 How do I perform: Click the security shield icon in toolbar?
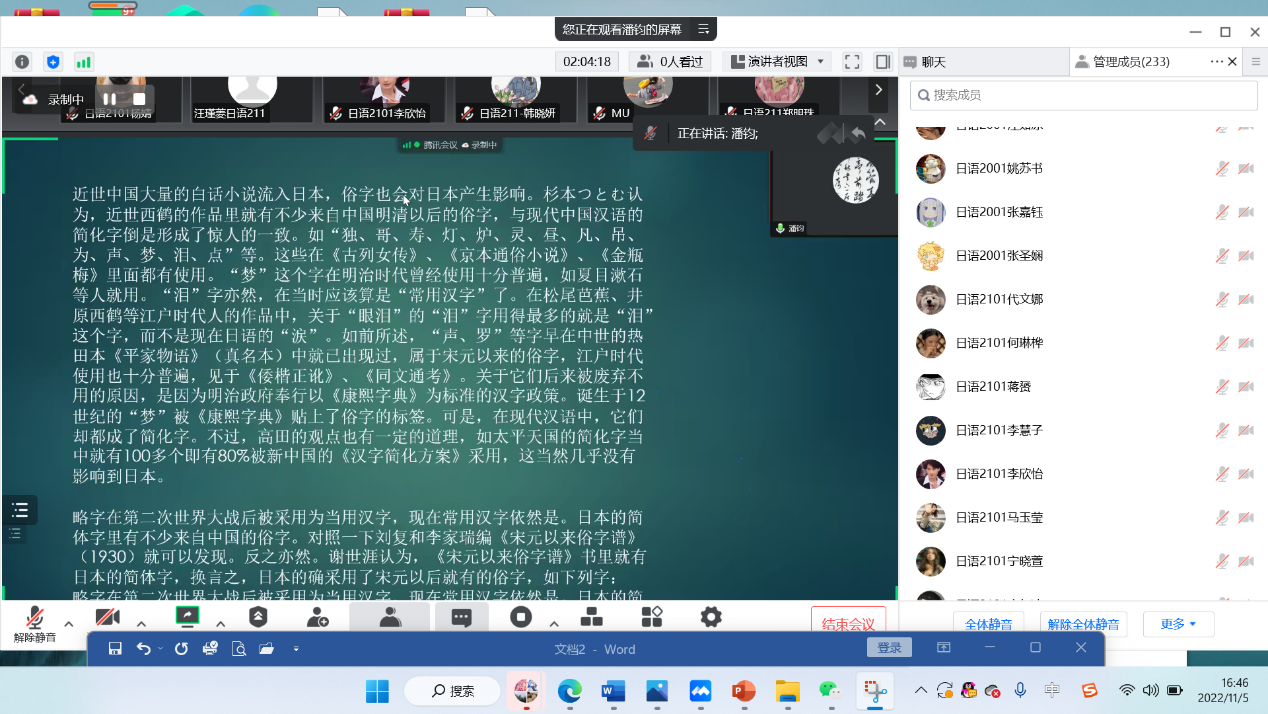pyautogui.click(x=258, y=618)
